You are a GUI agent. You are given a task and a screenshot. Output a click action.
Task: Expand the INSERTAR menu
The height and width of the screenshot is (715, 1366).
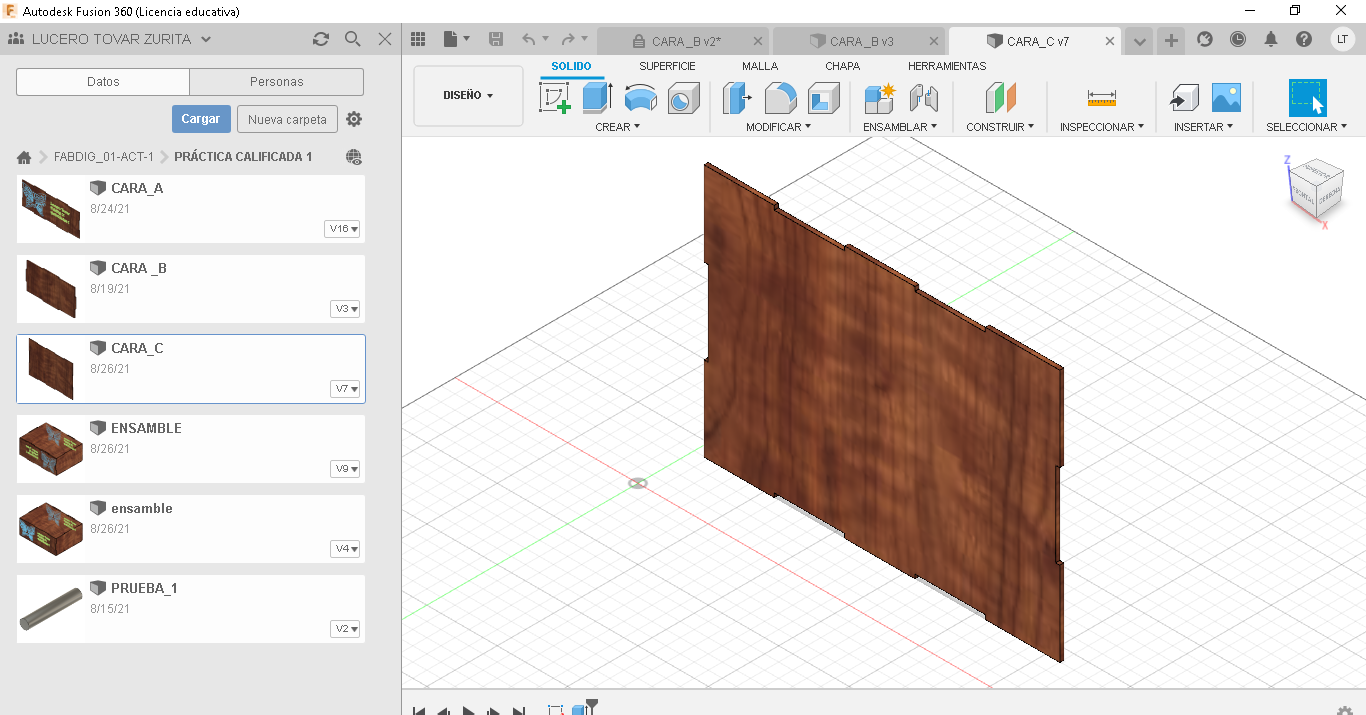click(x=1203, y=127)
